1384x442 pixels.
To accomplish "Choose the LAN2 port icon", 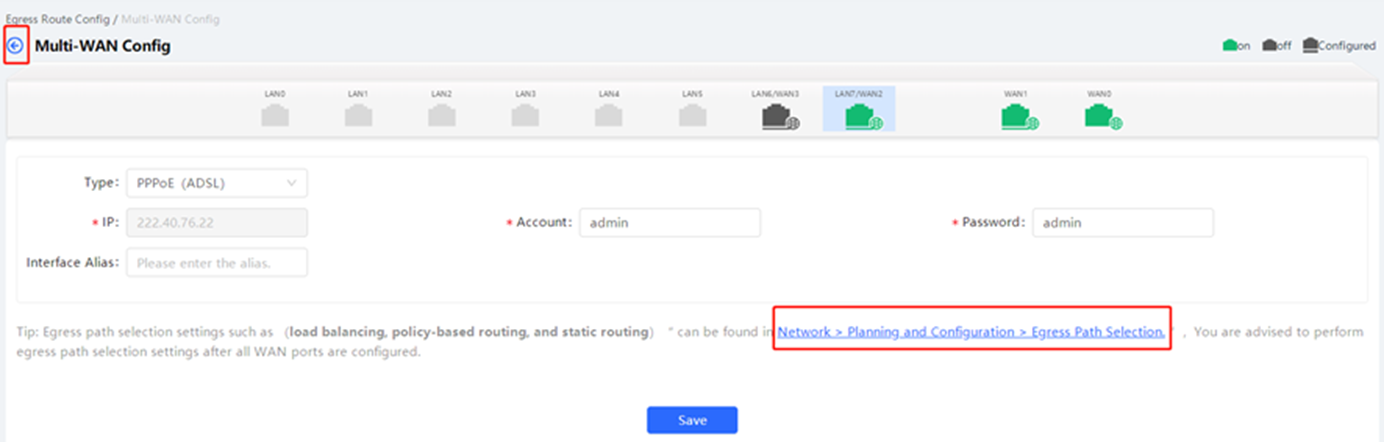I will click(x=442, y=116).
